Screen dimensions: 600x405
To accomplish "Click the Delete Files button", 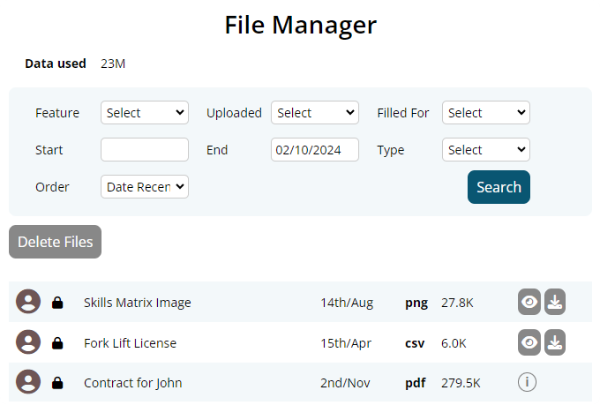I will tap(55, 242).
